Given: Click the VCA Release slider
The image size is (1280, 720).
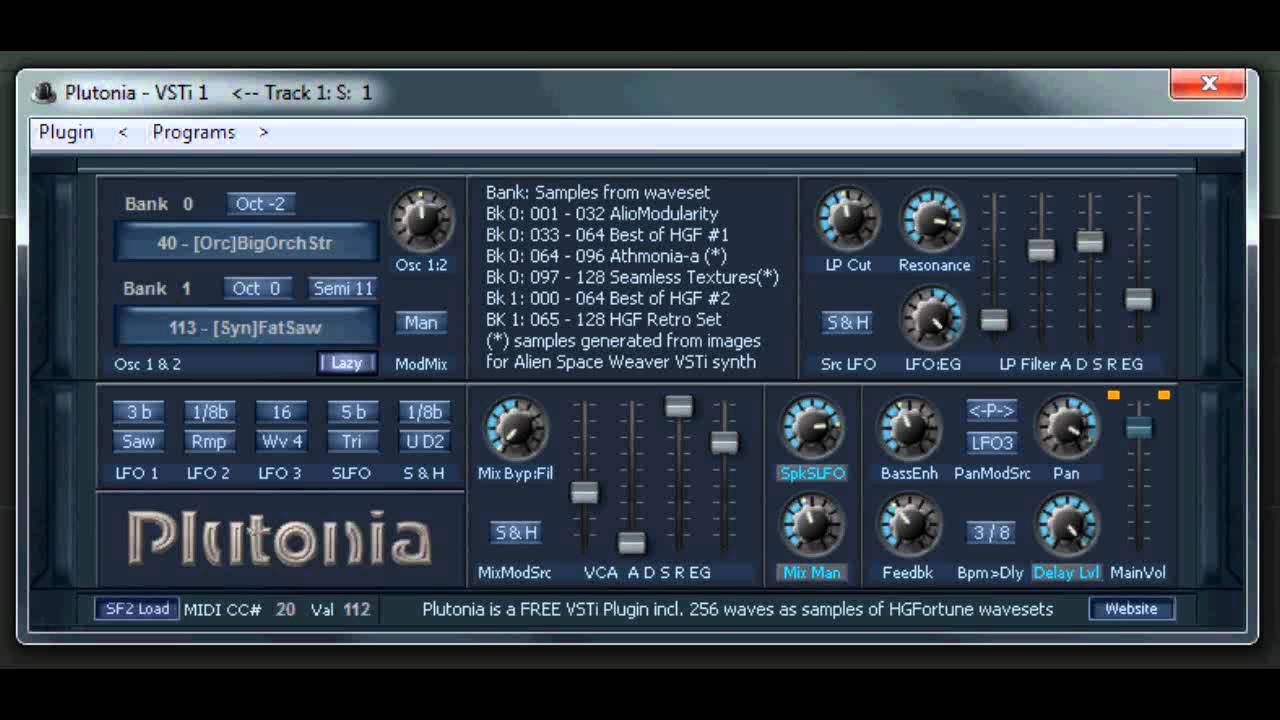Looking at the screenshot, I should pos(725,441).
